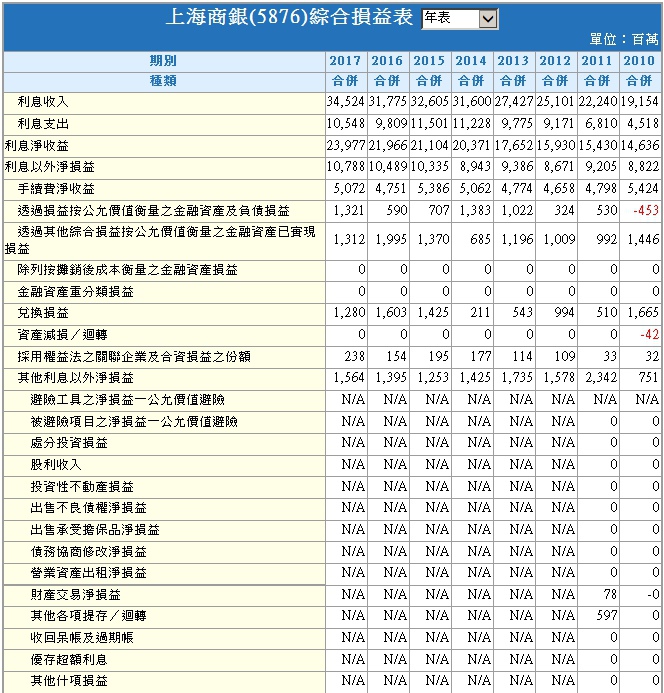
Task: Select the 除列按攤銷後成本衡量之金融資產損益 row label
Action: click(x=127, y=270)
